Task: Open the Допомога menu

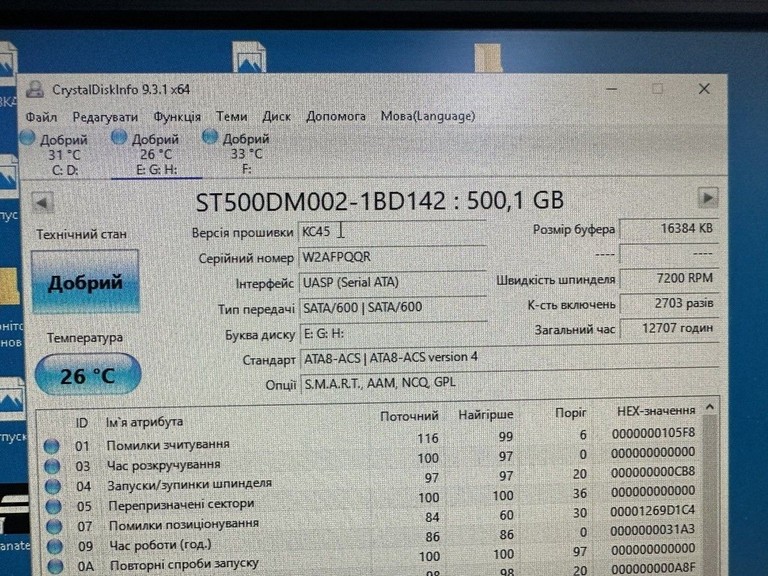Action: pos(336,117)
